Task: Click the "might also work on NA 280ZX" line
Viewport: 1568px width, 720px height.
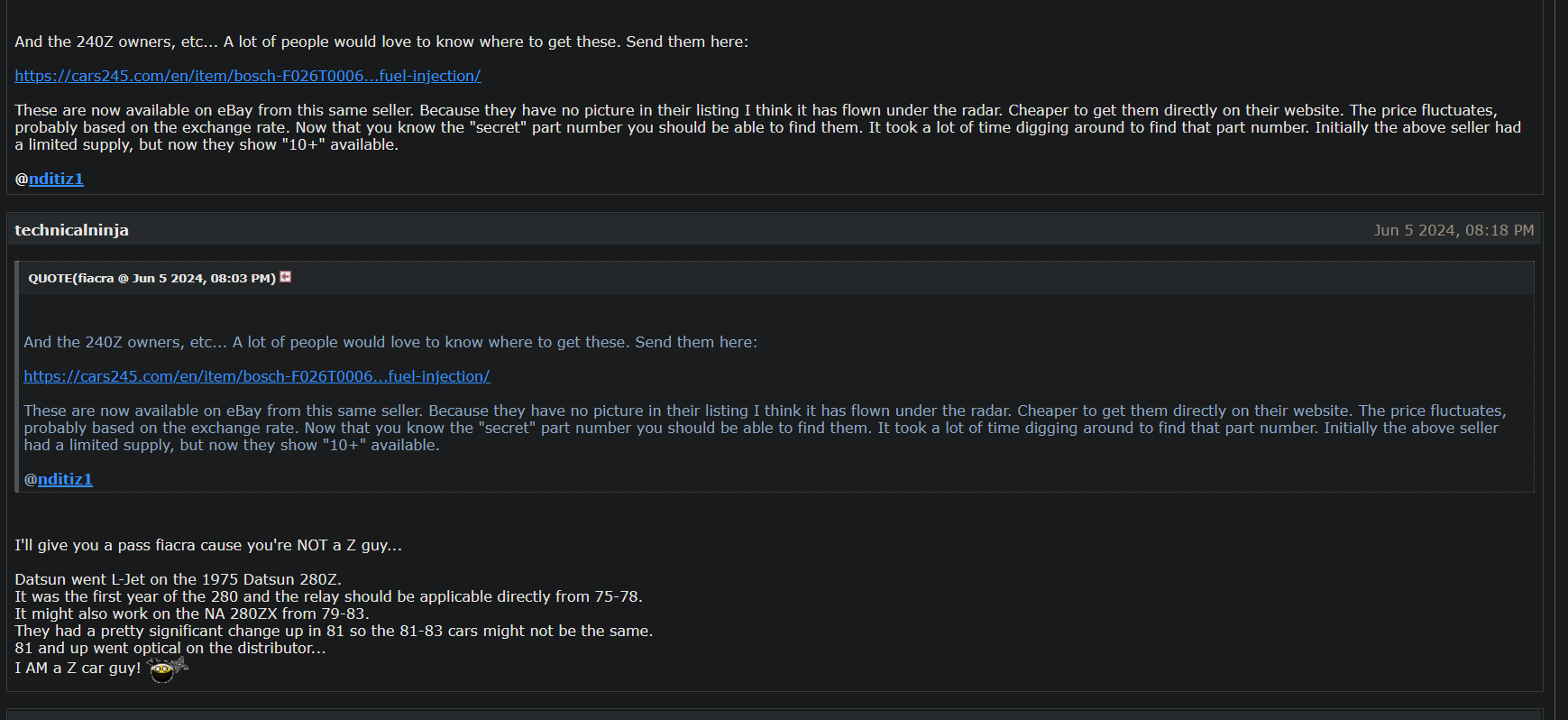Action: coord(192,614)
